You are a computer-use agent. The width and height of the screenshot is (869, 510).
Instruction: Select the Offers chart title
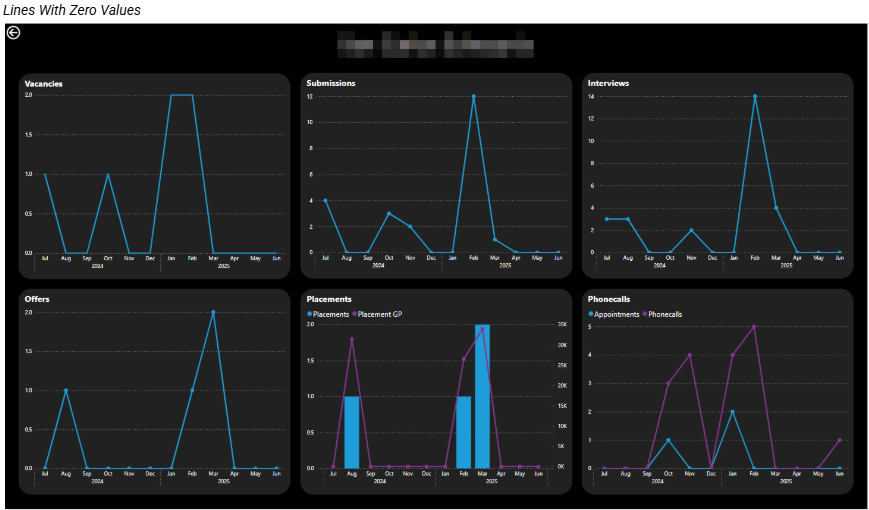tap(37, 299)
